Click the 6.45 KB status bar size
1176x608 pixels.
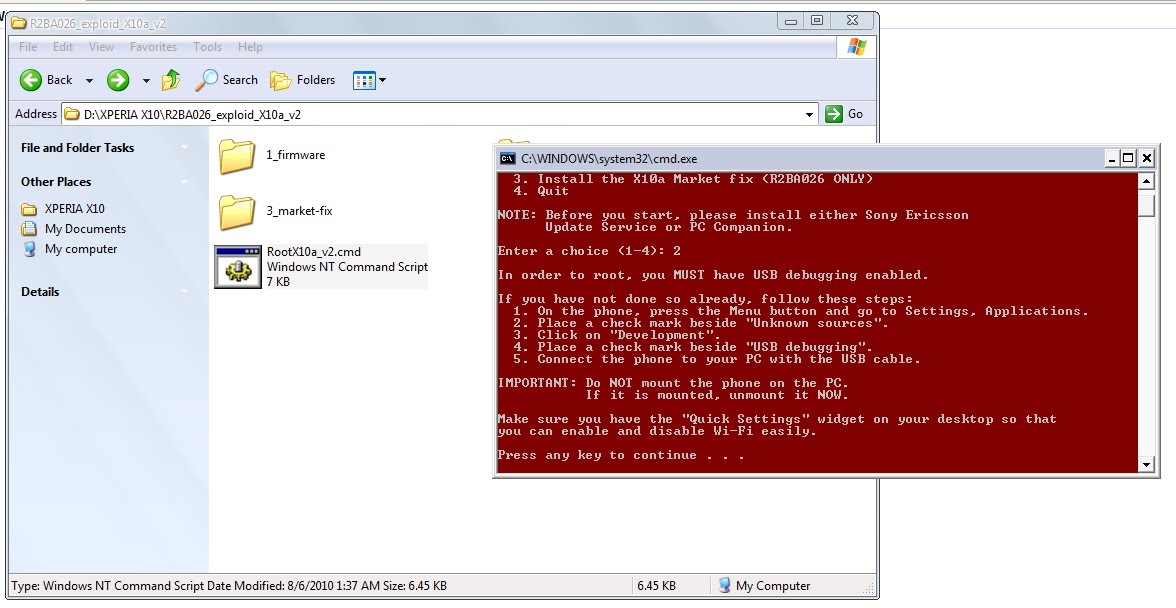click(x=656, y=586)
